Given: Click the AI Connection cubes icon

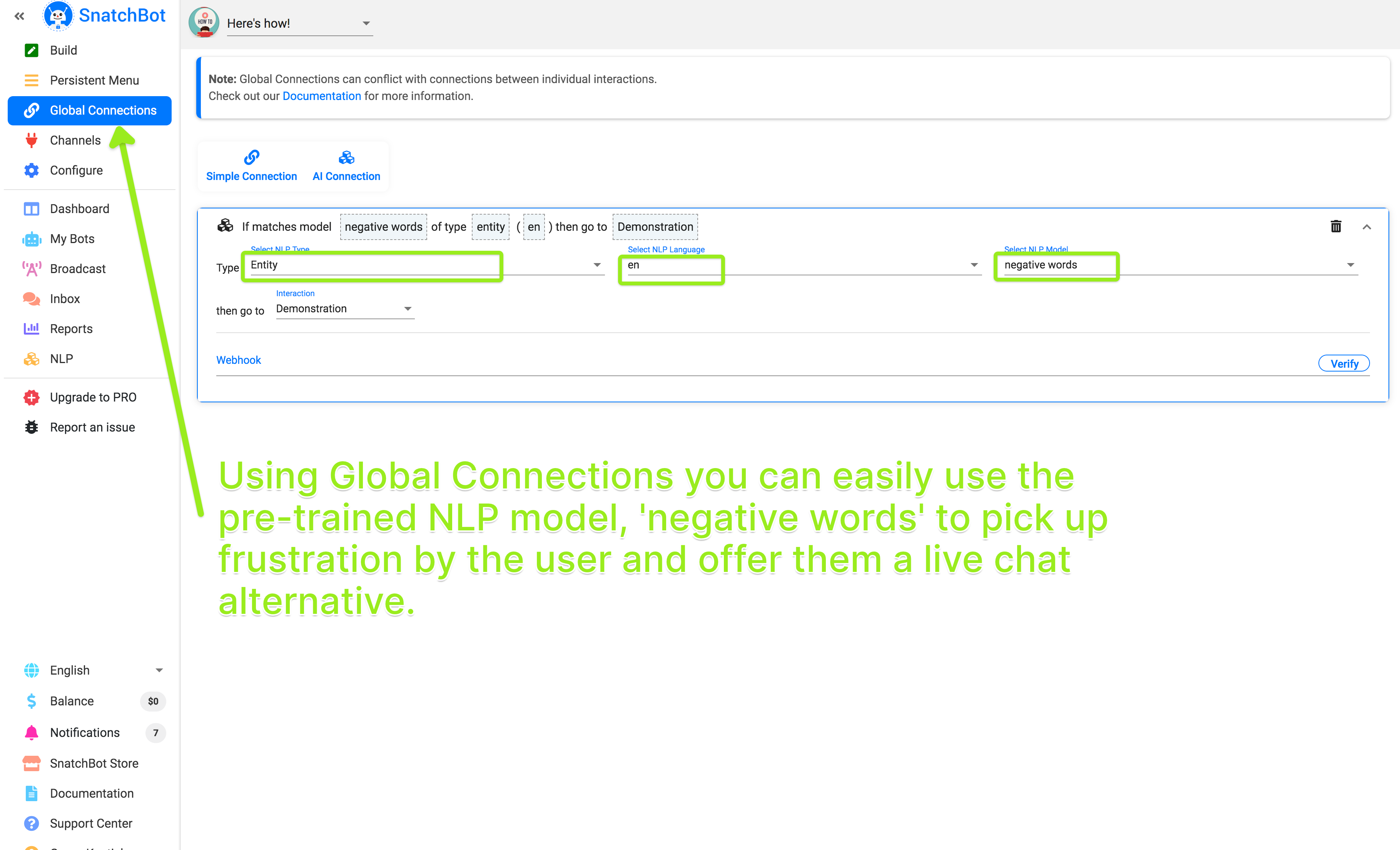Looking at the screenshot, I should coord(346,157).
